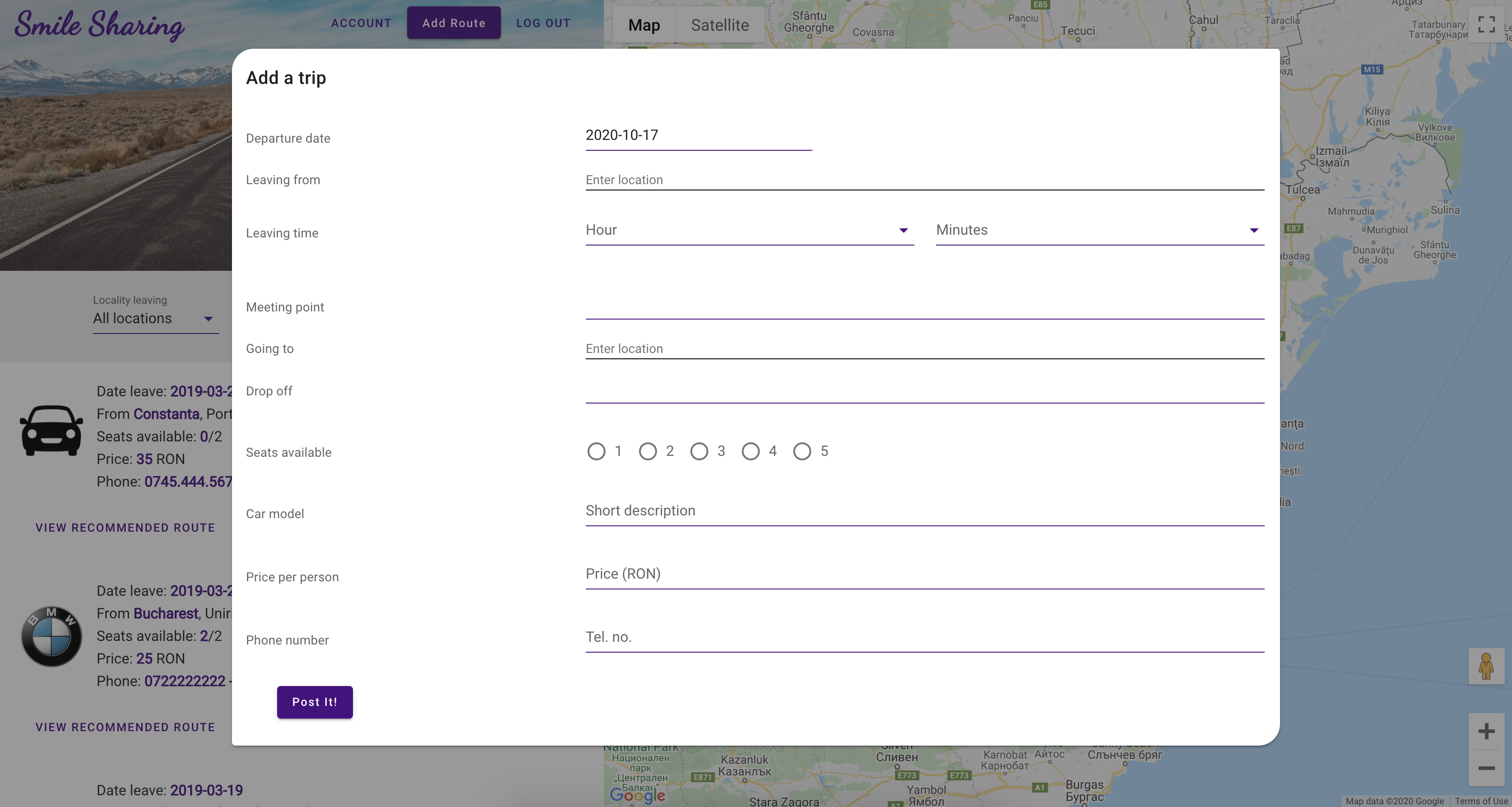Viewport: 1512px width, 807px height.
Task: Click the BMW logo icon
Action: 51,635
